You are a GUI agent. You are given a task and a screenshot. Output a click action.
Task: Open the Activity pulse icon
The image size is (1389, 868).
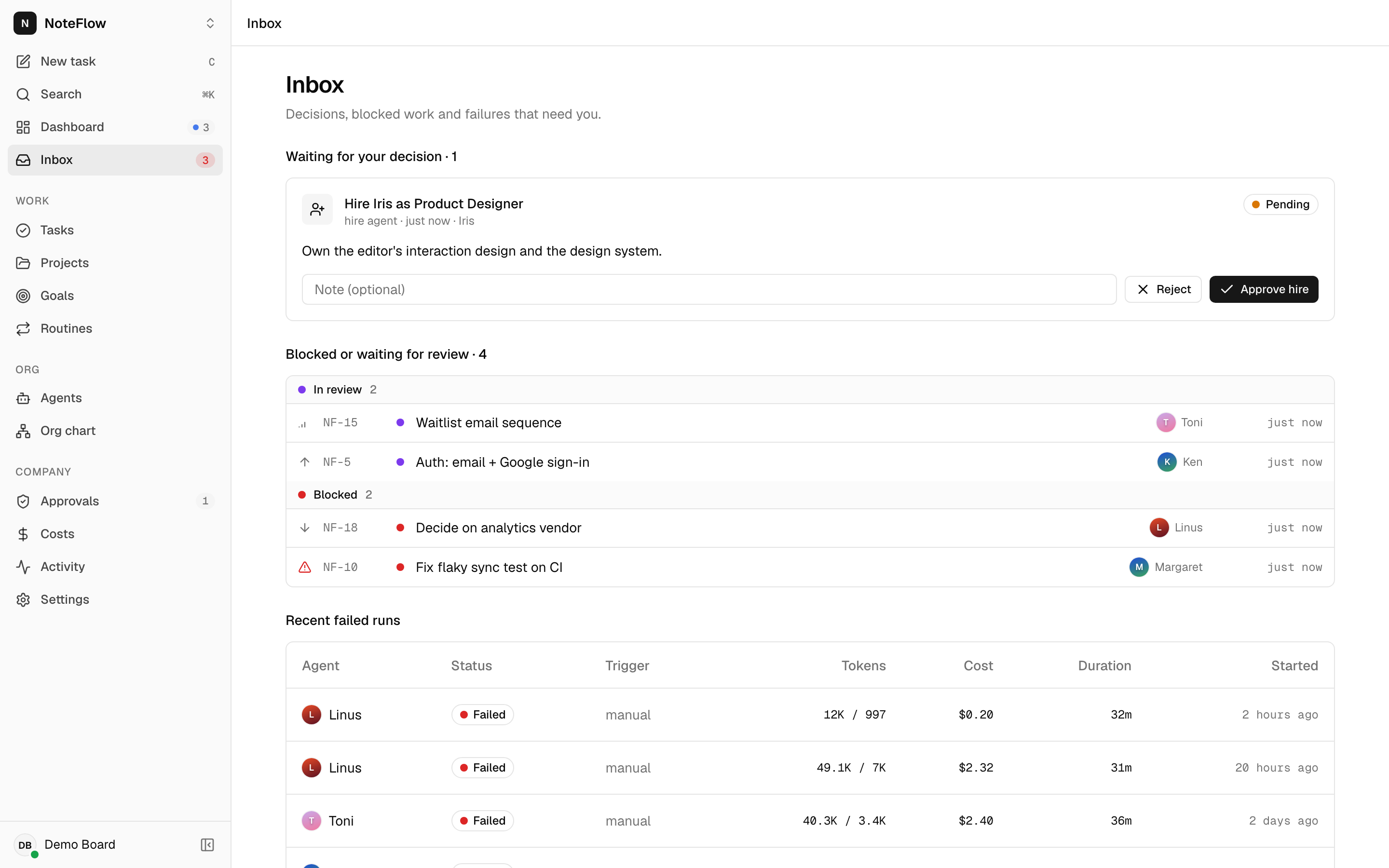(23, 567)
